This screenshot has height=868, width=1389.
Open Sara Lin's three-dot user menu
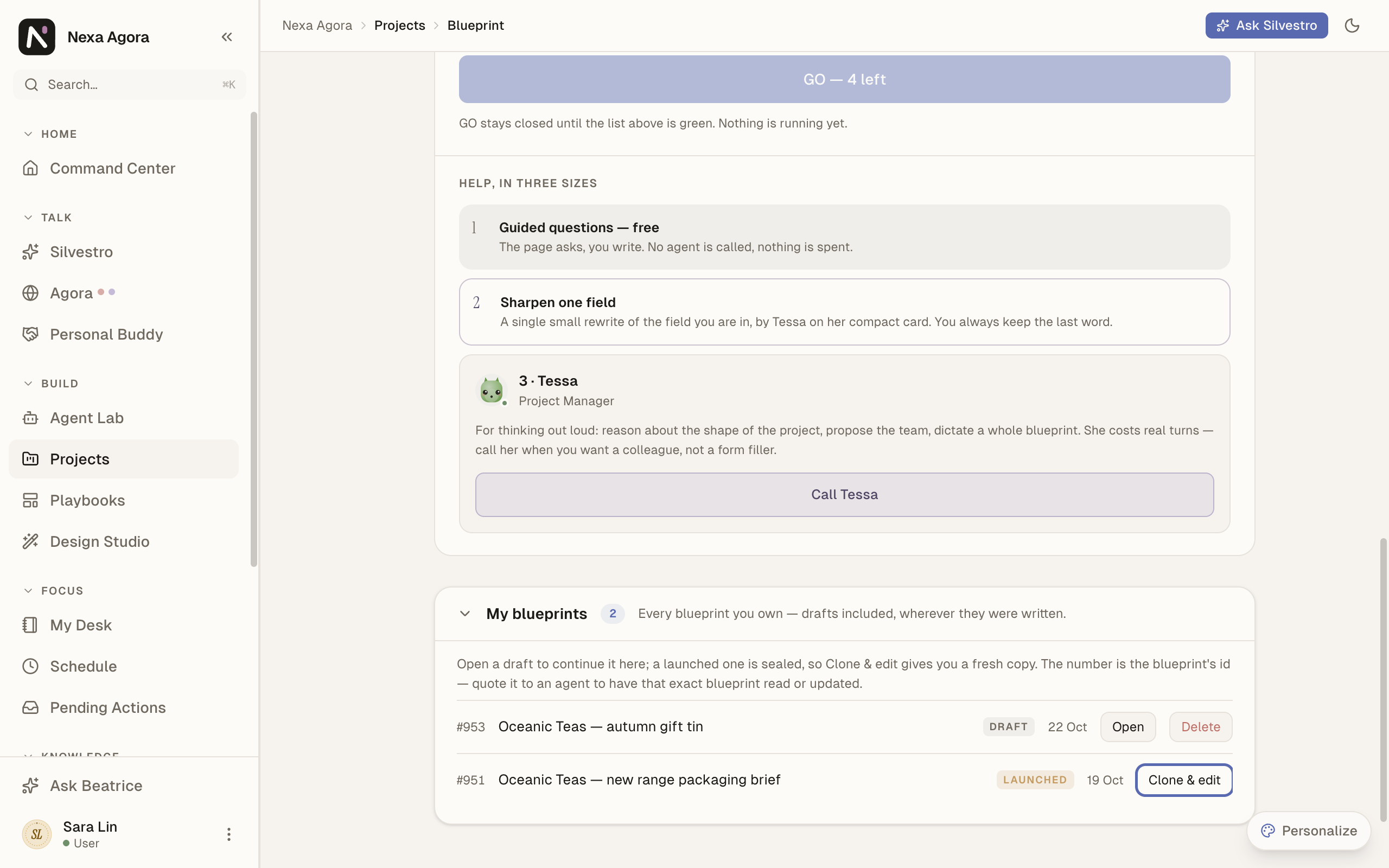228,834
